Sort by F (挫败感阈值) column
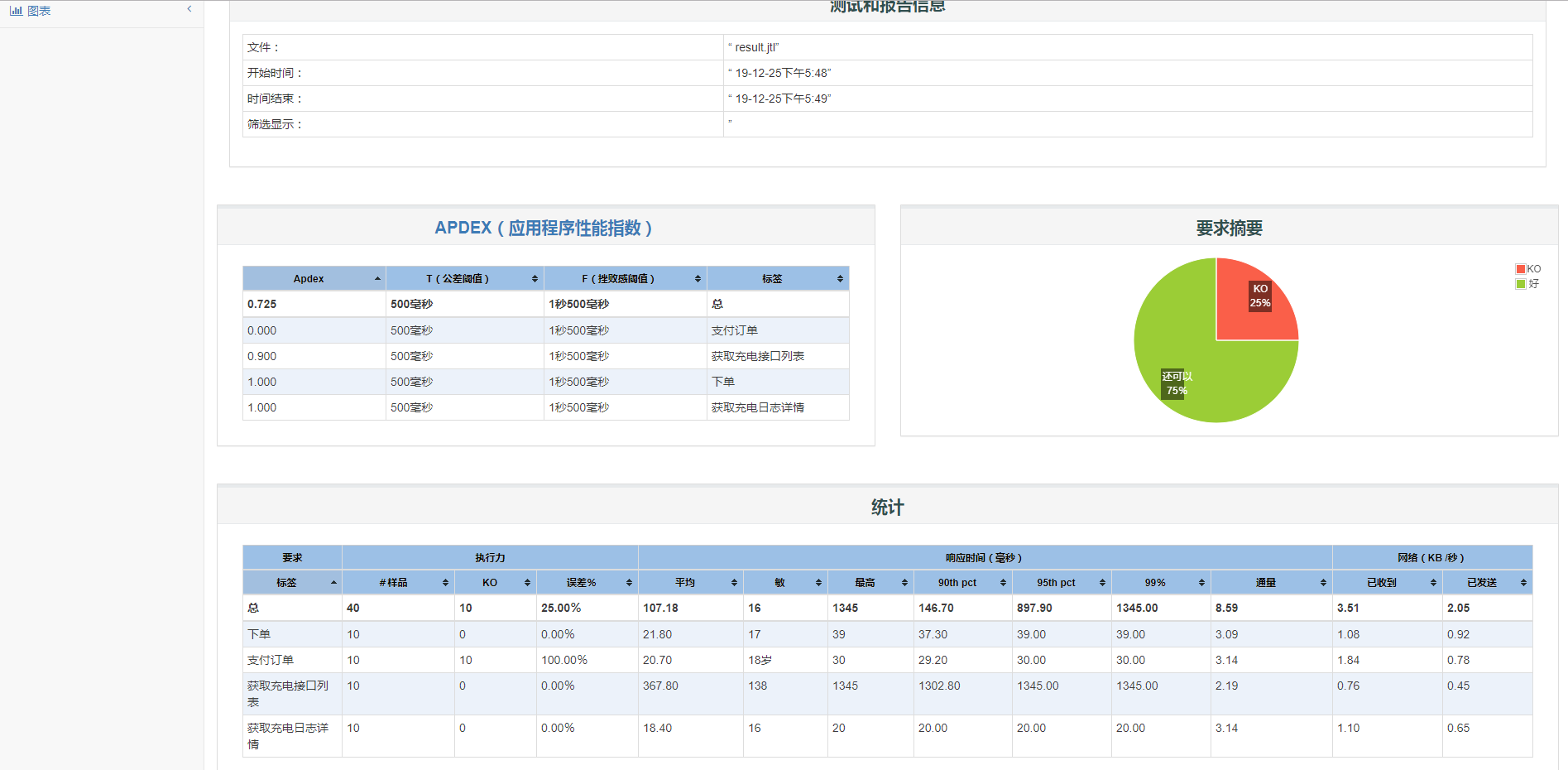 [626, 278]
